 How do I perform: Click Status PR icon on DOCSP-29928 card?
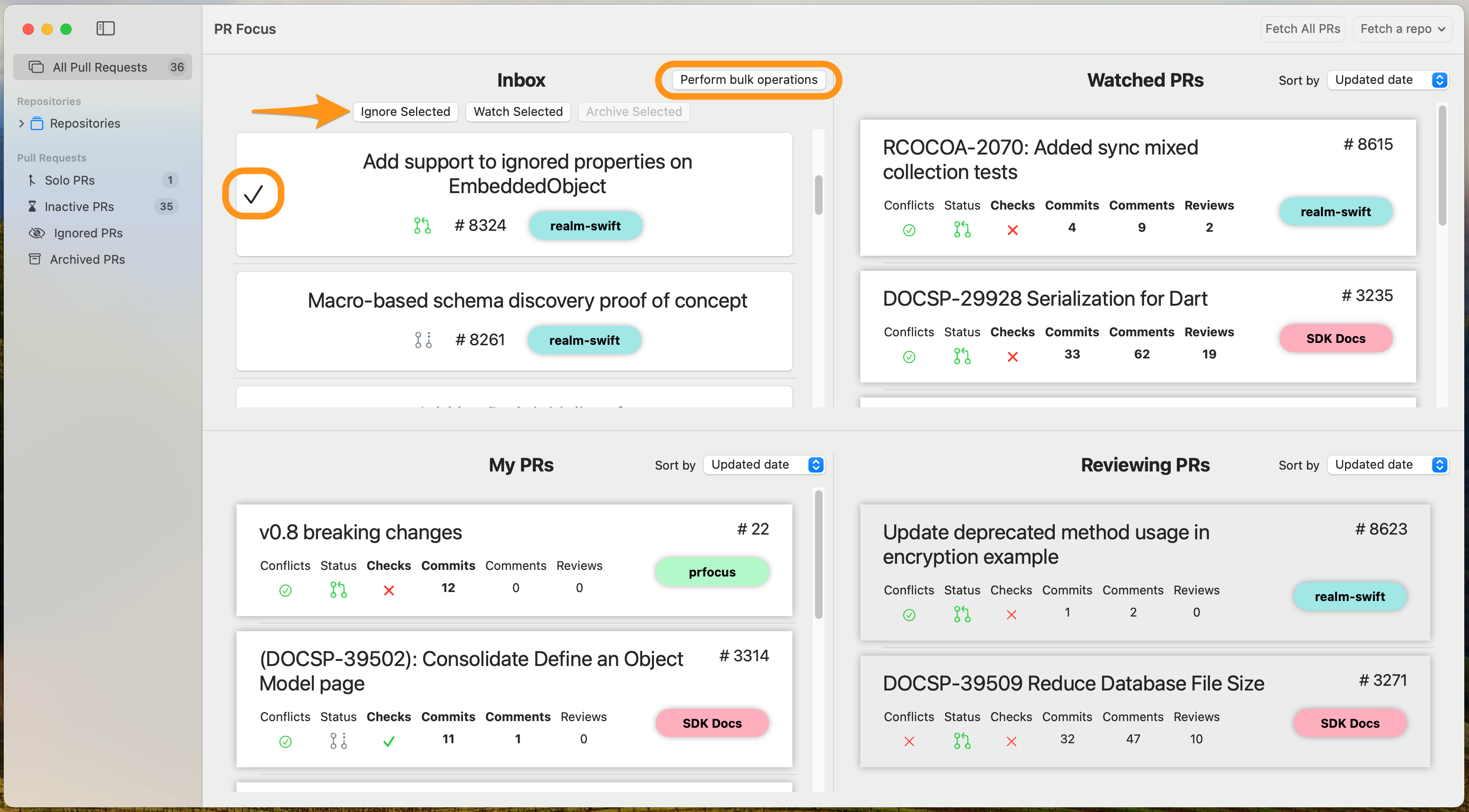pyautogui.click(x=962, y=356)
